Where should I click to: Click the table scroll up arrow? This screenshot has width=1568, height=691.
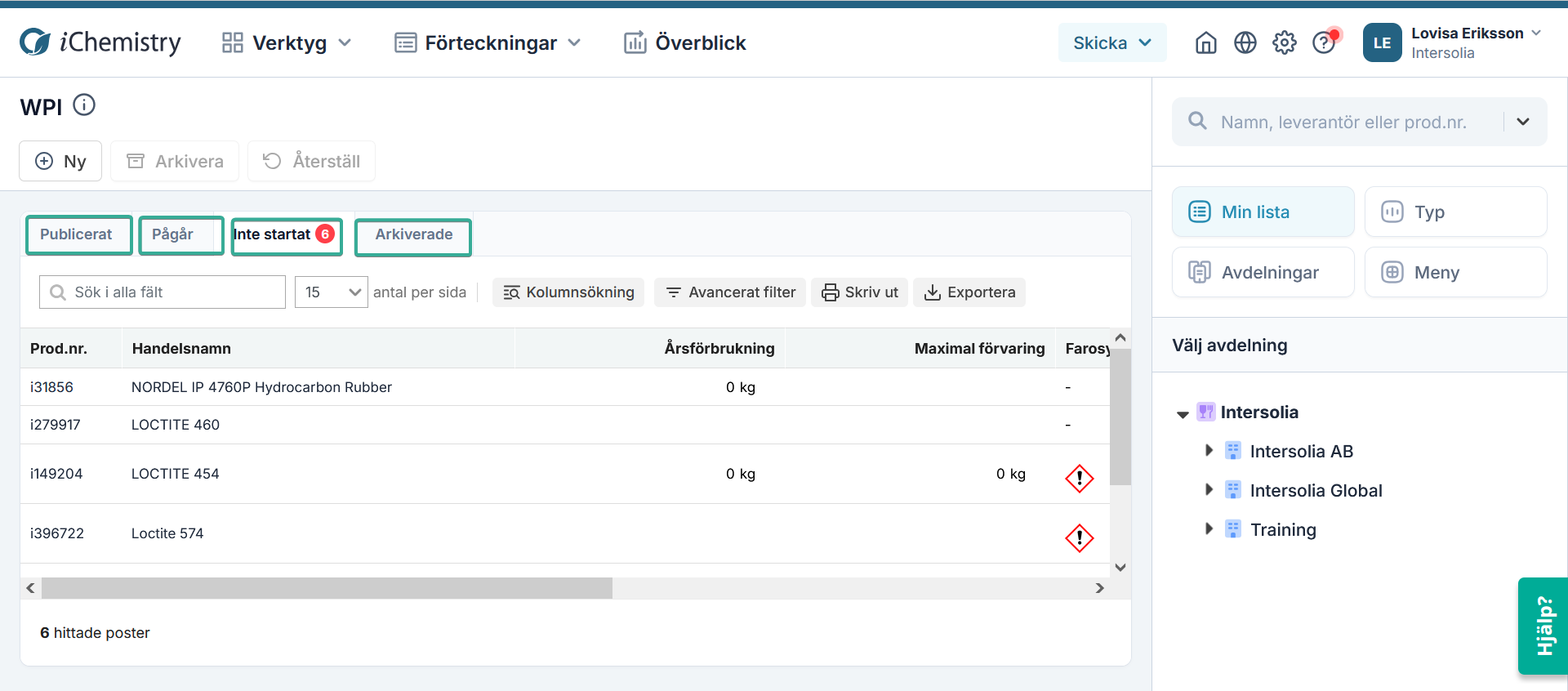coord(1120,337)
